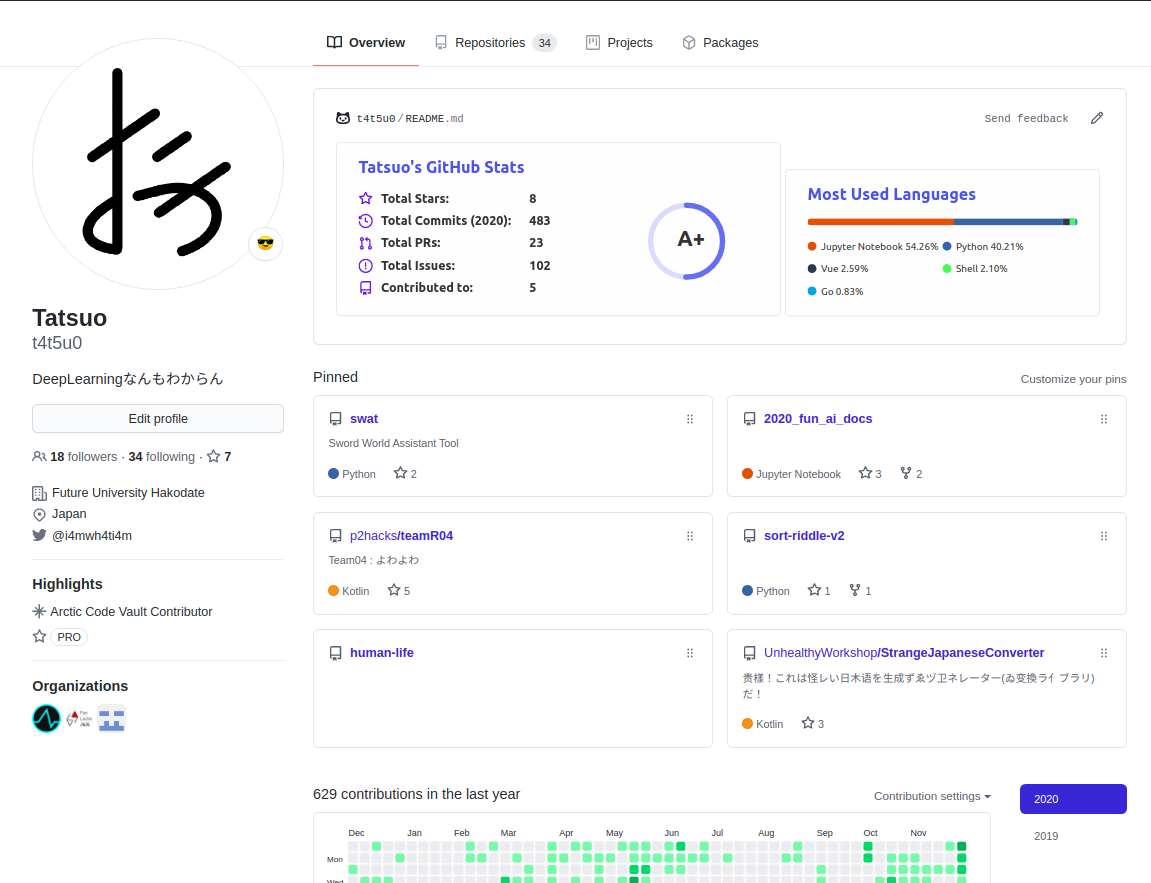This screenshot has width=1151, height=883.
Task: Click the Most Used Languages color bar
Action: coord(942,222)
